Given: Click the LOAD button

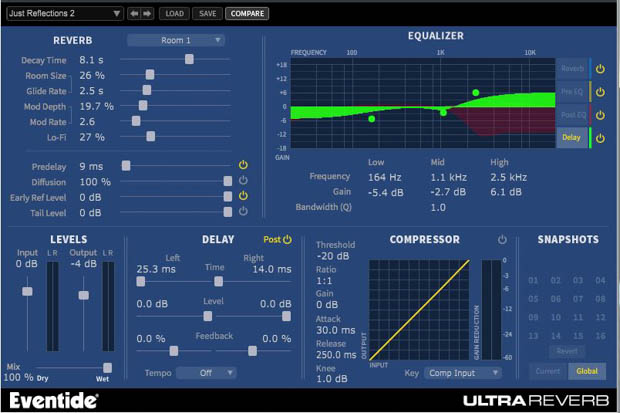Looking at the screenshot, I should pos(174,14).
